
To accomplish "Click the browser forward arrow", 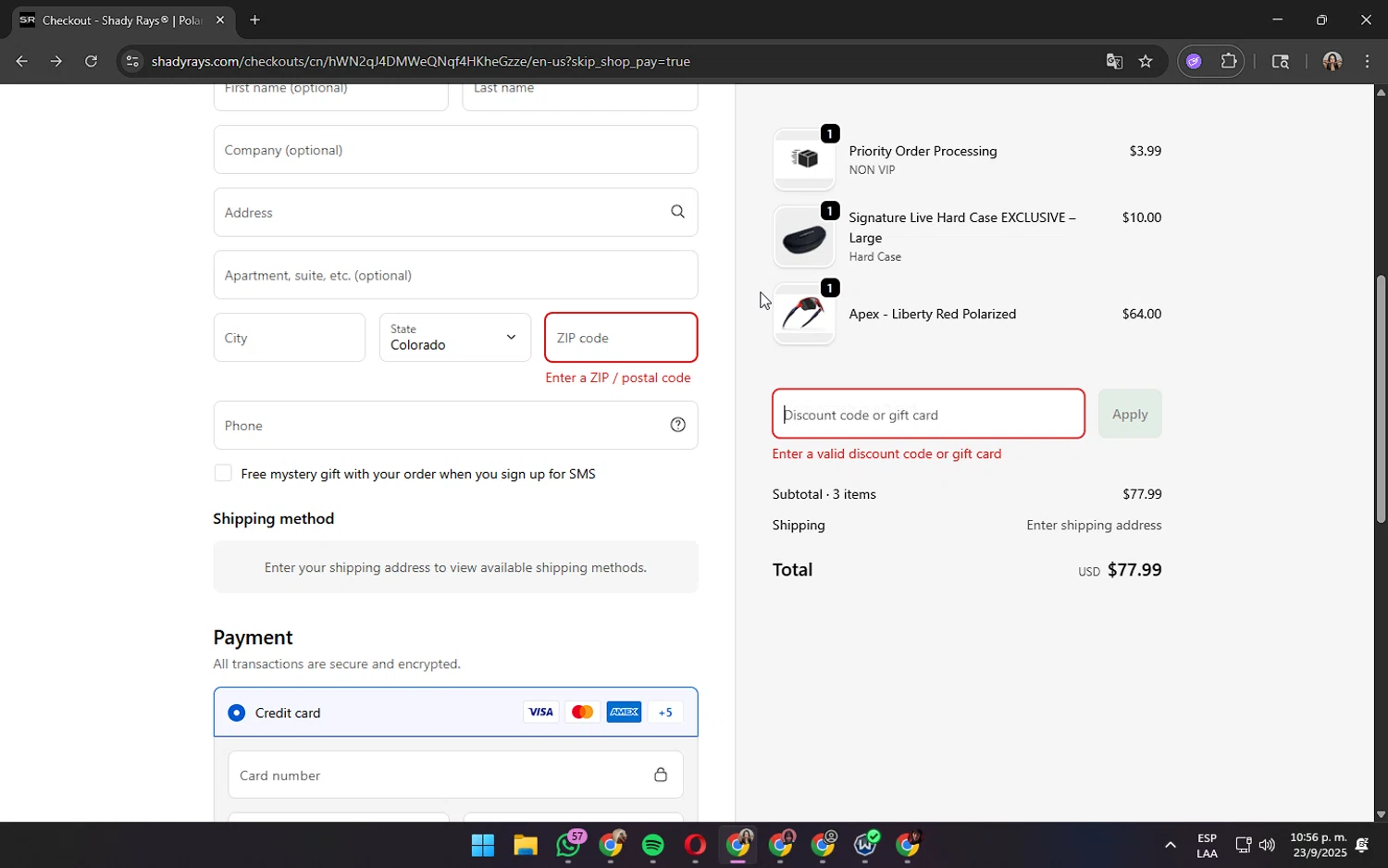I will pos(56,61).
